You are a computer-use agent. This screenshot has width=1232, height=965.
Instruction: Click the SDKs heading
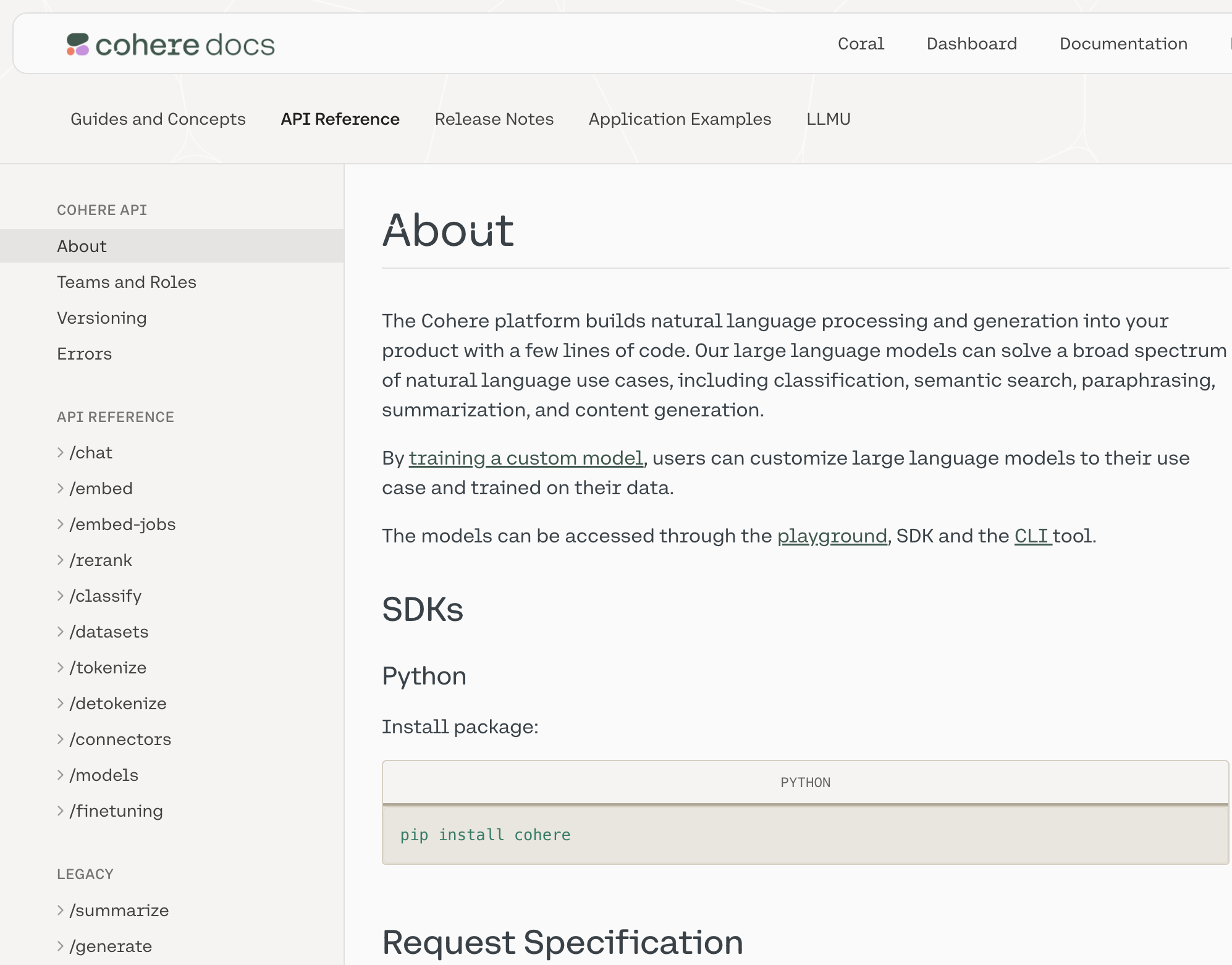coord(423,610)
